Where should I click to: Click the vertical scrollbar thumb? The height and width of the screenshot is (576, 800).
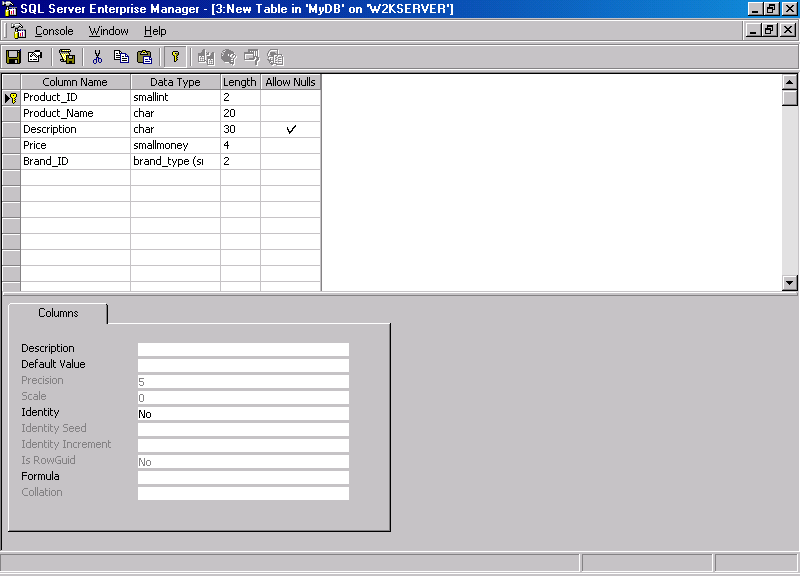[789, 98]
